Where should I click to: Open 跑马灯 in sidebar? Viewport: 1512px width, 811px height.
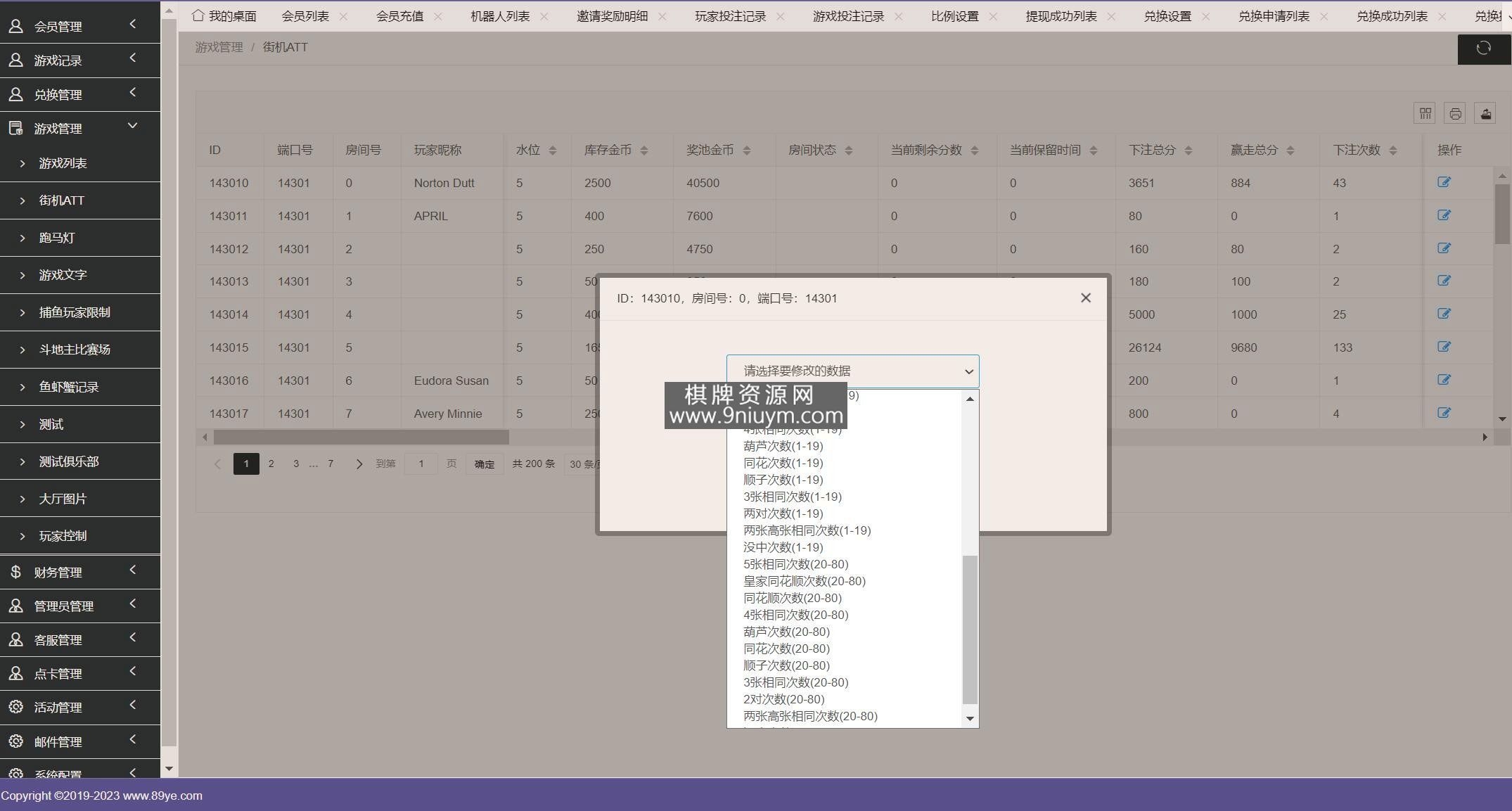click(80, 238)
